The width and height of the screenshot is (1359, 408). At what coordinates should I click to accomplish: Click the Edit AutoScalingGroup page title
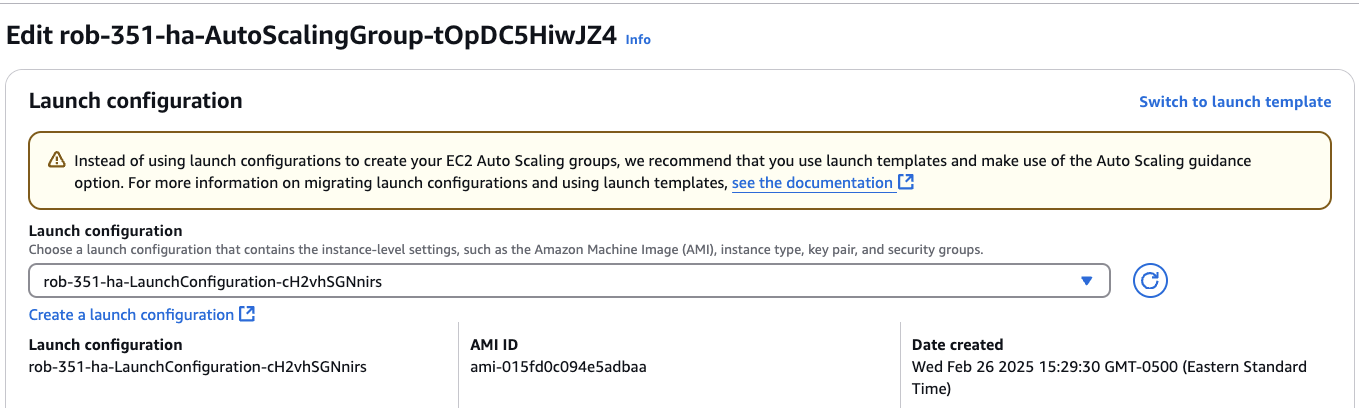tap(311, 37)
